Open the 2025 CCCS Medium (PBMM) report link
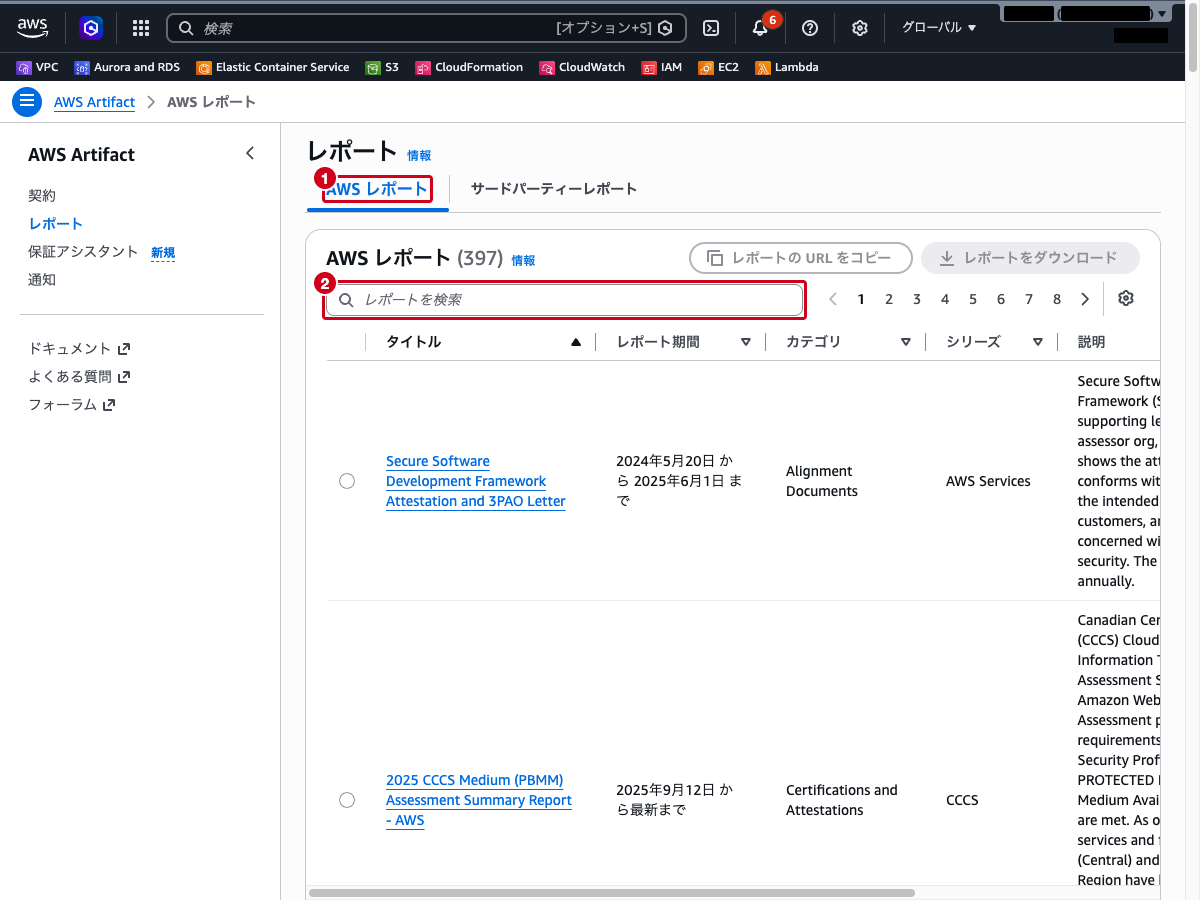1200x900 pixels. pos(479,800)
